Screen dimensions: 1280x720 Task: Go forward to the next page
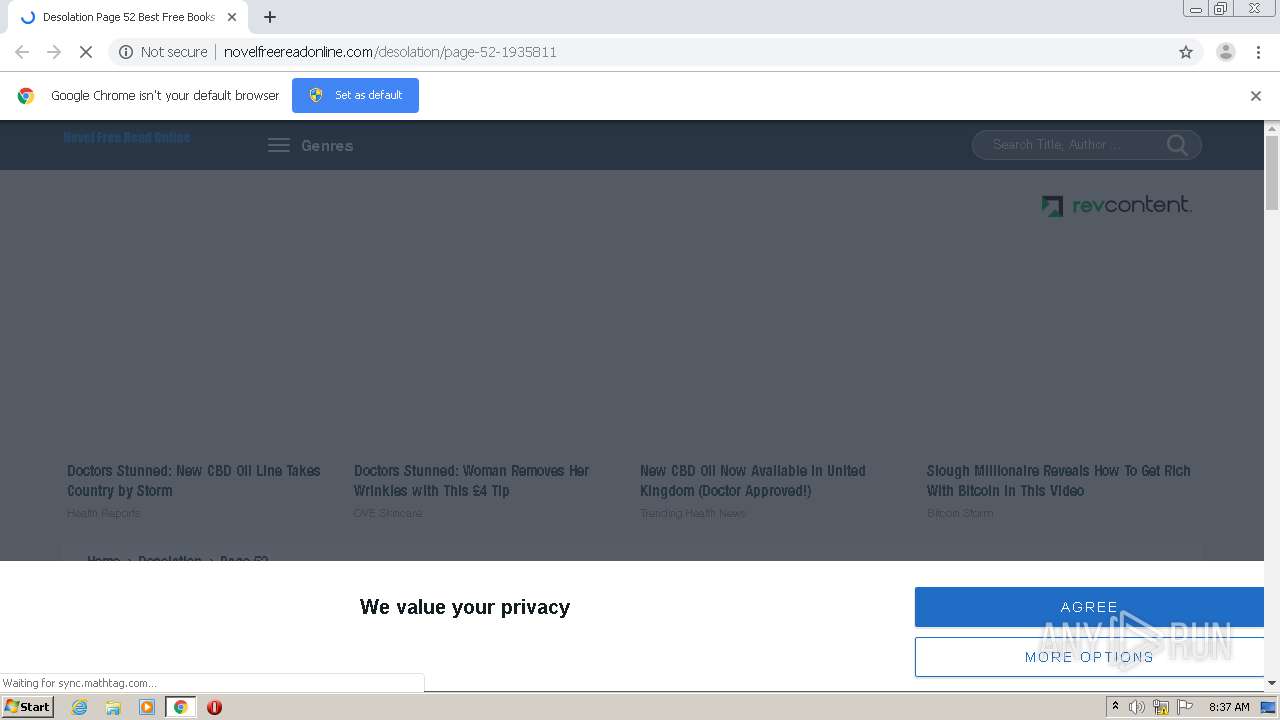click(54, 52)
